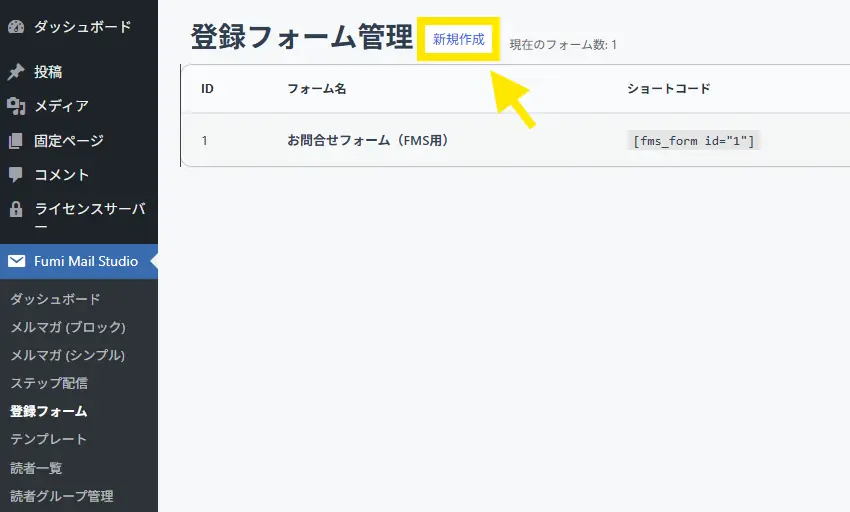
Task: Go to メルマガ (シンプル) submenu
Action: point(68,355)
